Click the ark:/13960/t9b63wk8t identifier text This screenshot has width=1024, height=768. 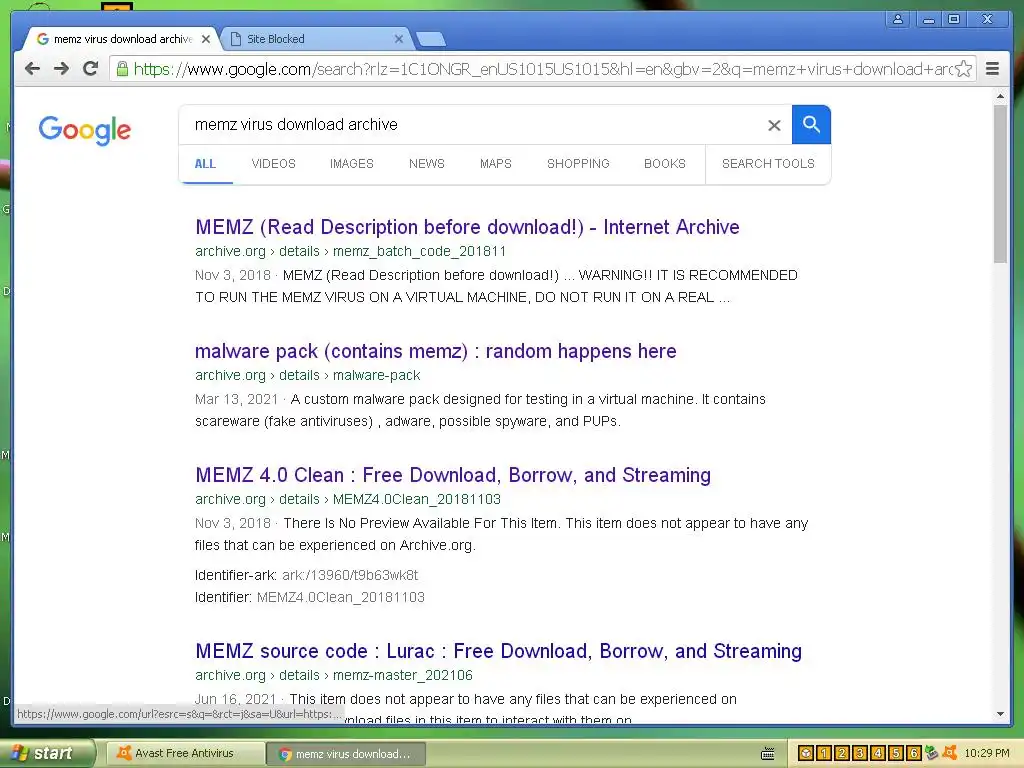(350, 575)
